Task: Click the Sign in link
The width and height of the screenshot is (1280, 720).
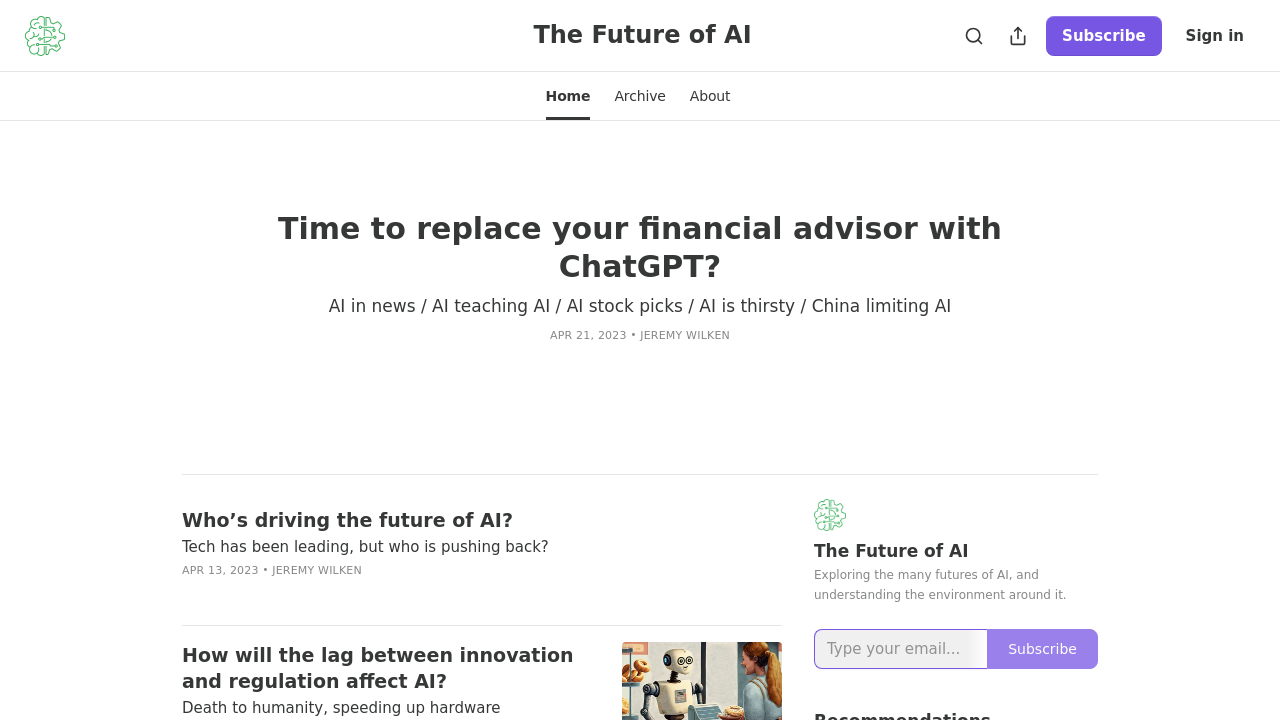Action: coord(1214,35)
